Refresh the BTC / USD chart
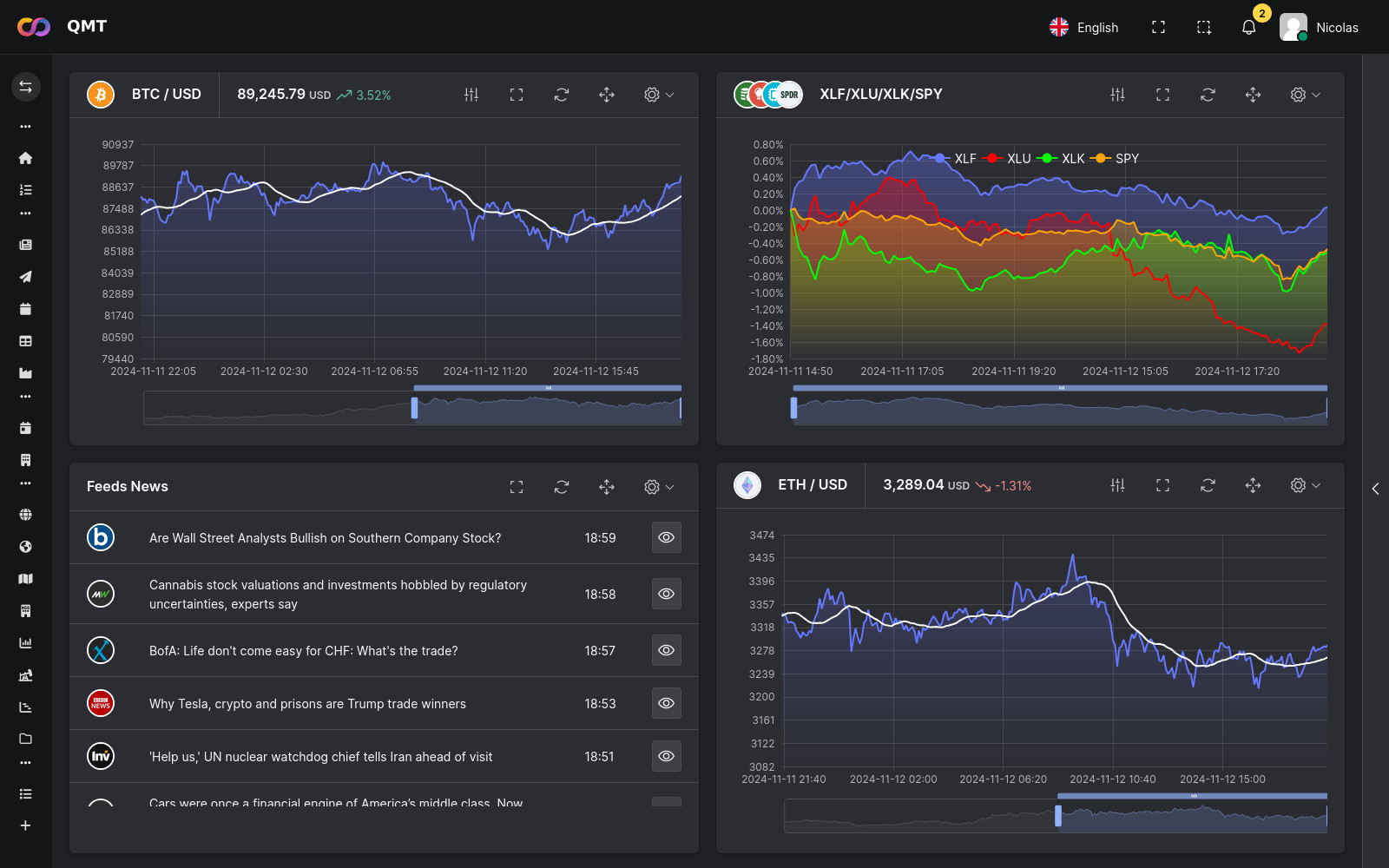 [x=562, y=95]
